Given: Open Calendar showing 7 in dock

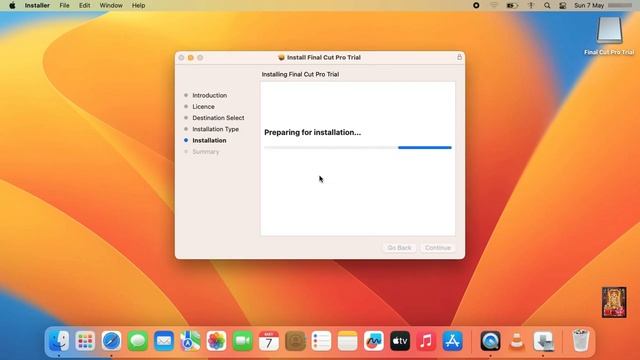Looking at the screenshot, I should pos(269,341).
